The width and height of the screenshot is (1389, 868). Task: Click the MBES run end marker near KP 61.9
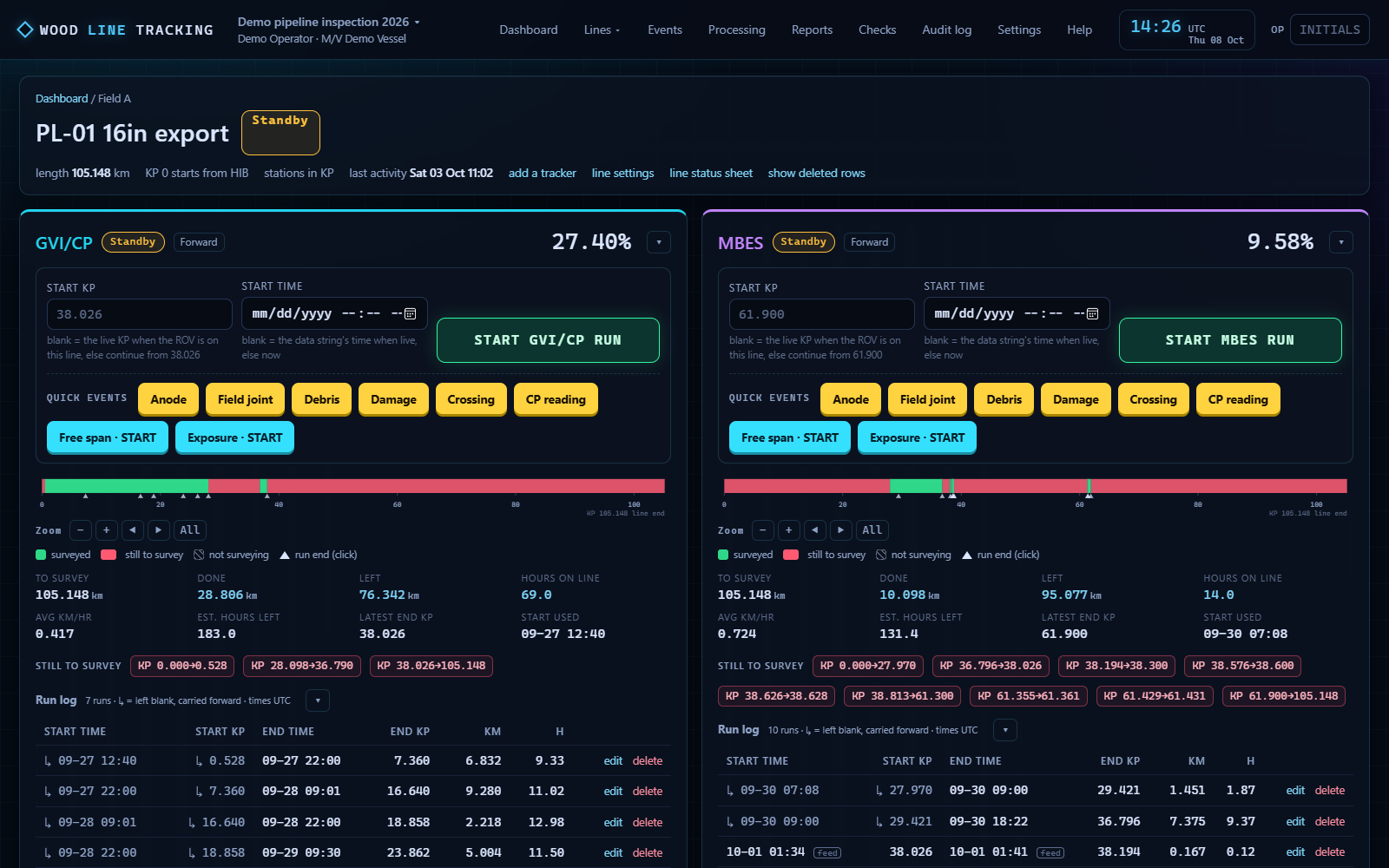click(1089, 496)
